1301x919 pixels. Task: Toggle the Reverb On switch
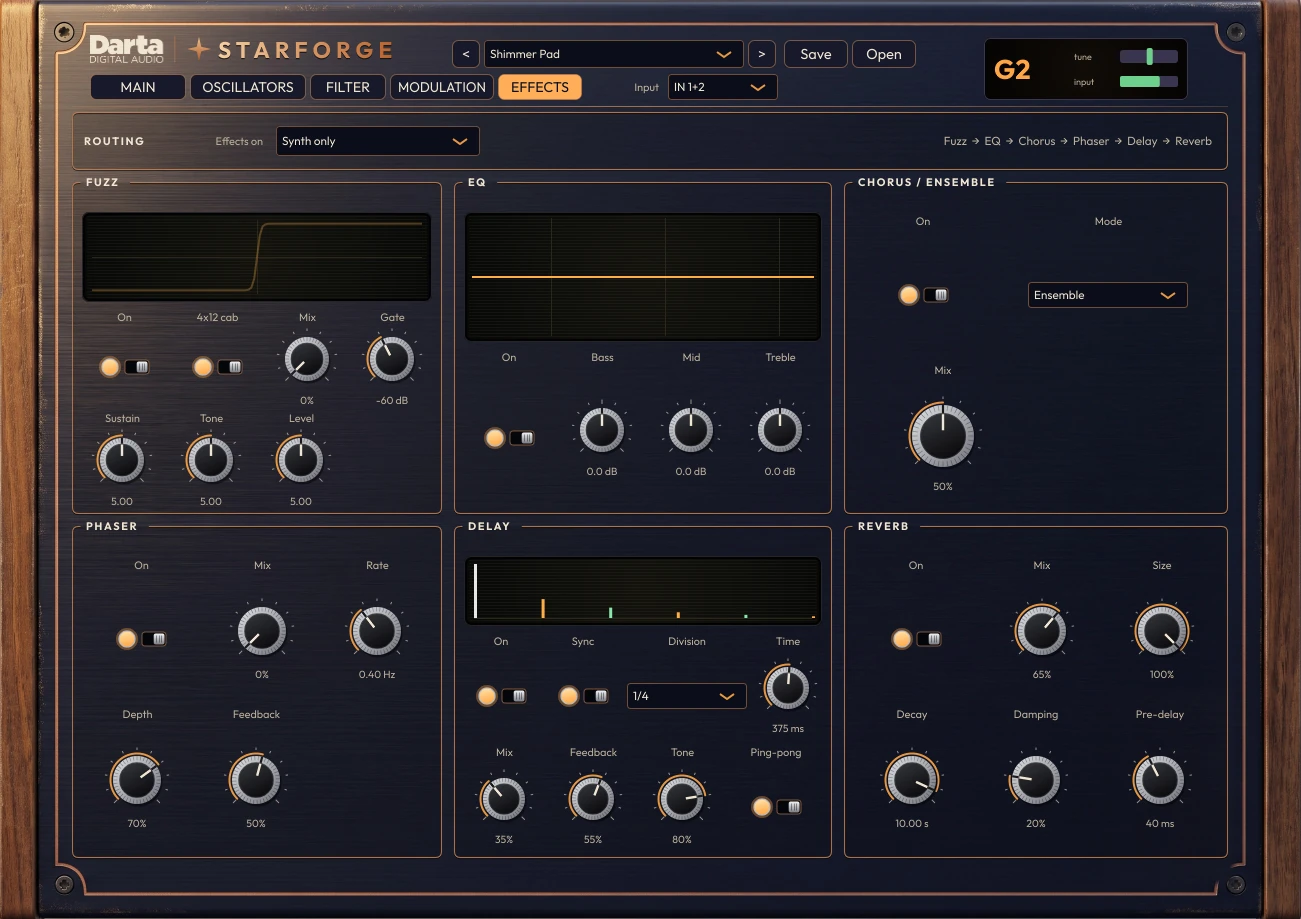click(916, 639)
